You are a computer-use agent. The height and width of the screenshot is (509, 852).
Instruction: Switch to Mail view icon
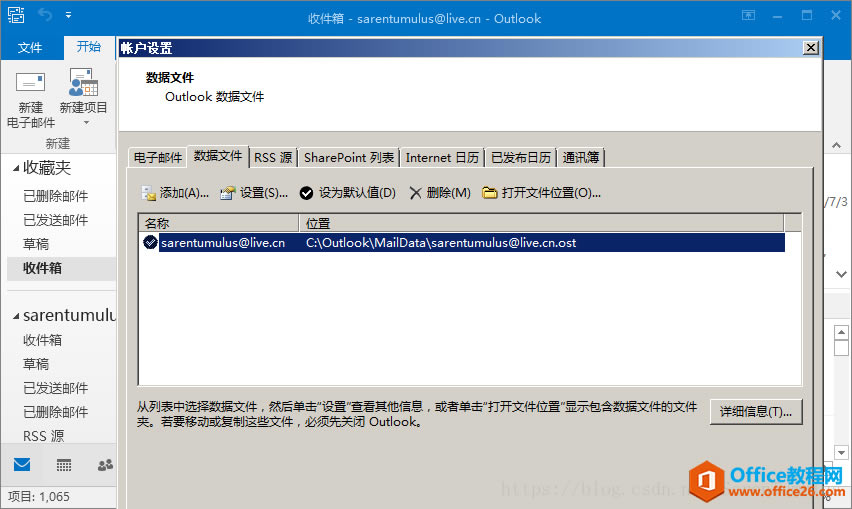[22, 465]
